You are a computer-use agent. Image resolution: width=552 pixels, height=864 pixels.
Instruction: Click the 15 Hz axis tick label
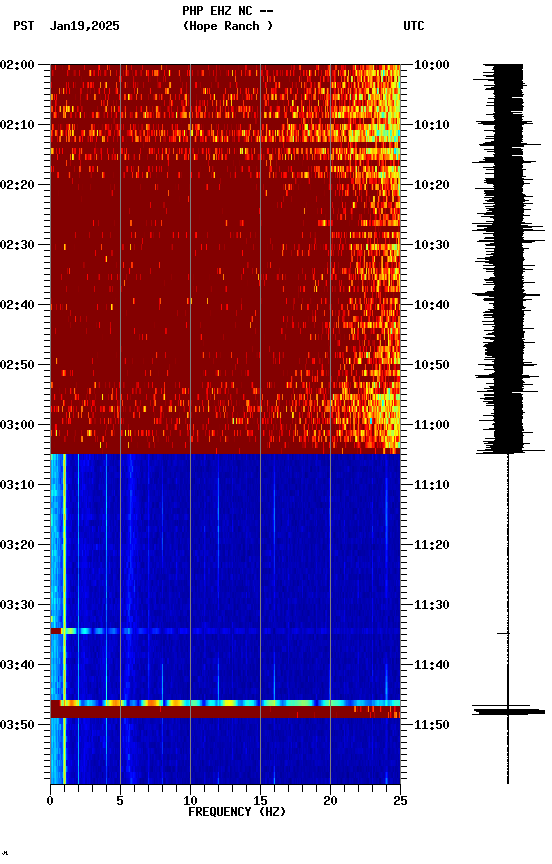(260, 801)
